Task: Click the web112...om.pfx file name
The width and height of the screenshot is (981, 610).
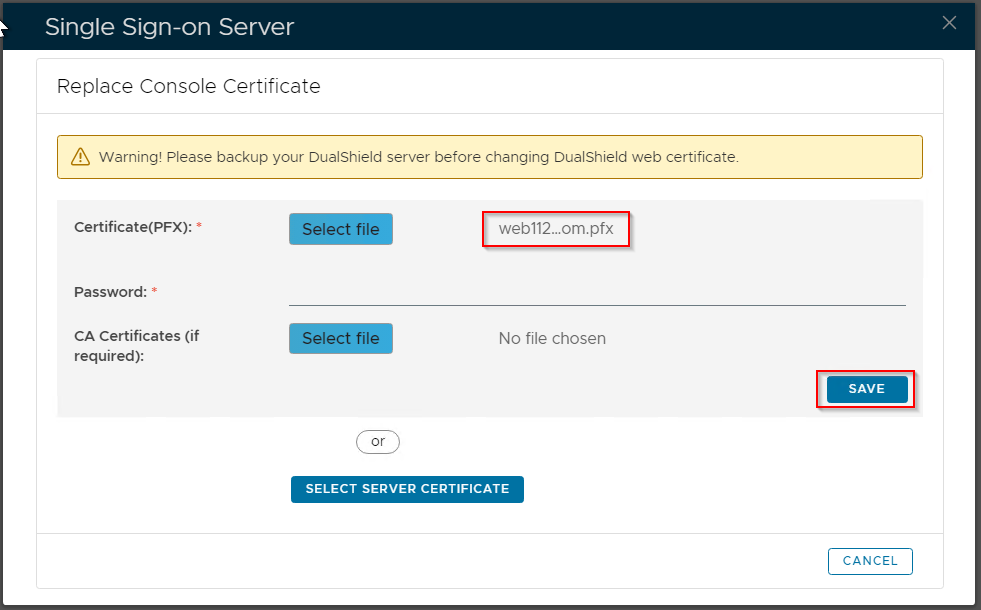Action: (556, 229)
